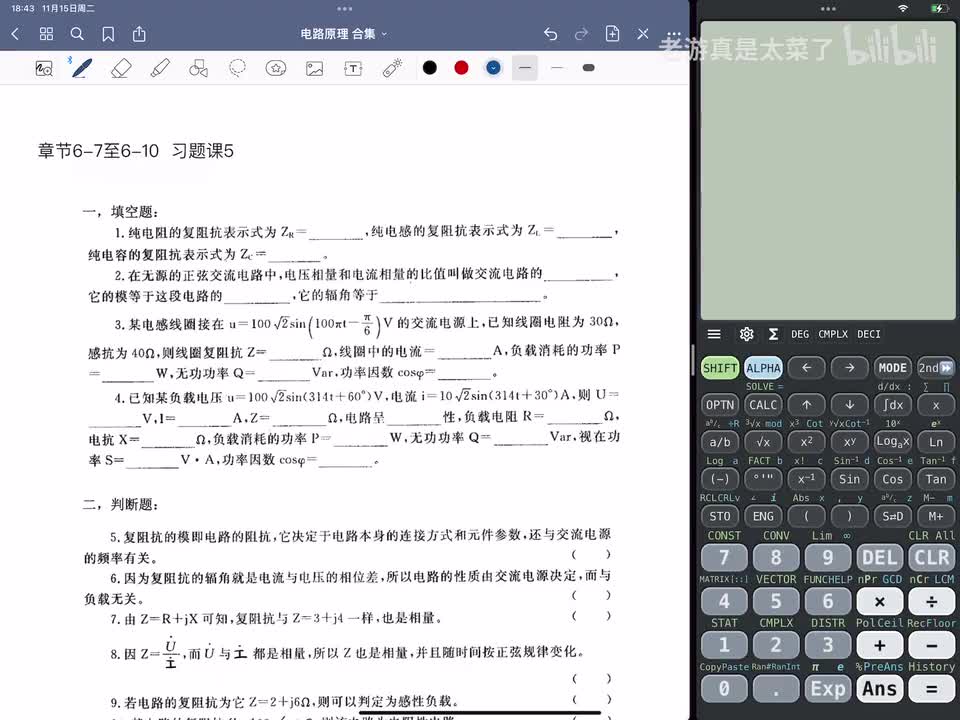
Task: Tap the number 7 key
Action: [x=724, y=558]
